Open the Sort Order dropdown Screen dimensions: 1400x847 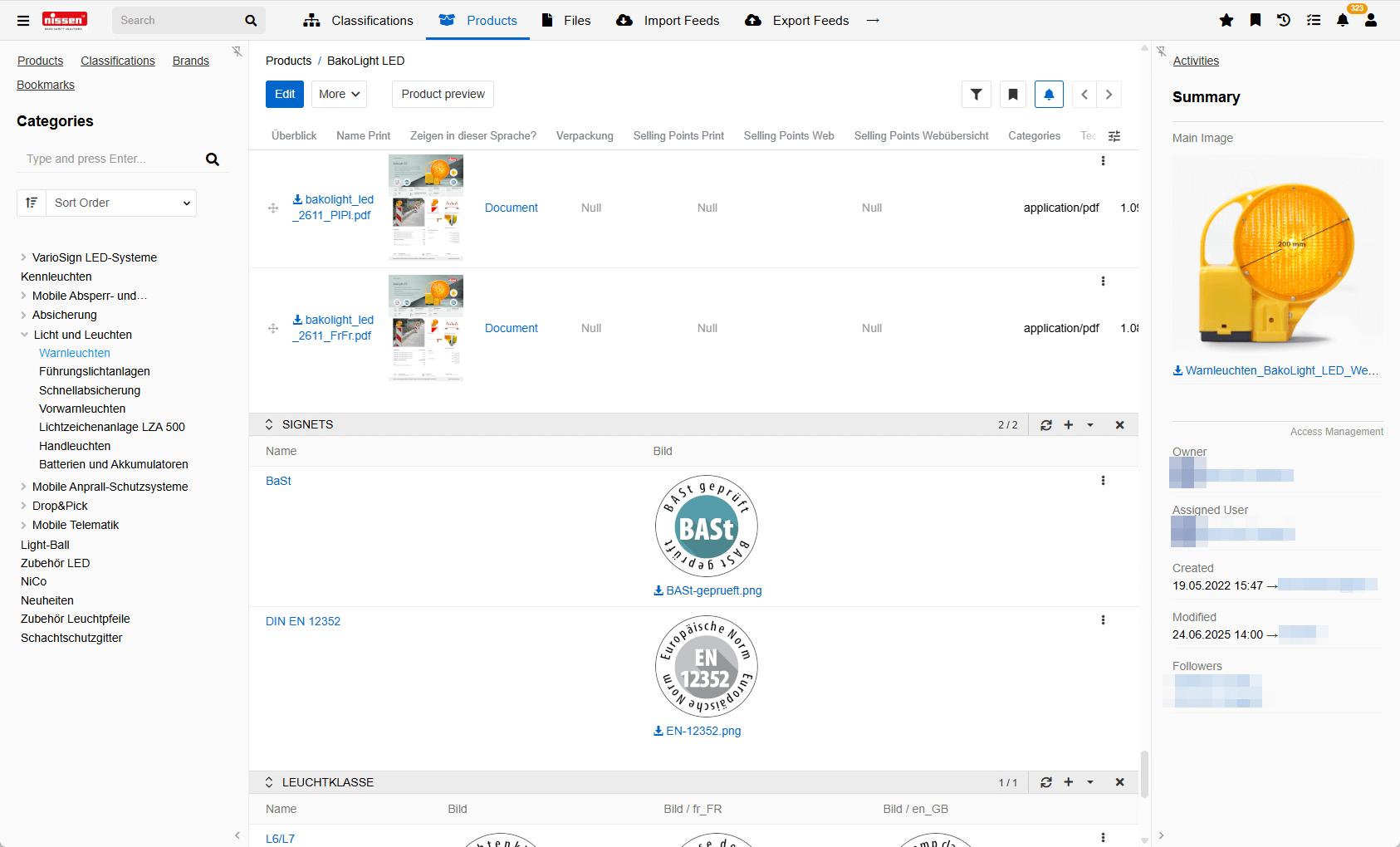point(121,203)
